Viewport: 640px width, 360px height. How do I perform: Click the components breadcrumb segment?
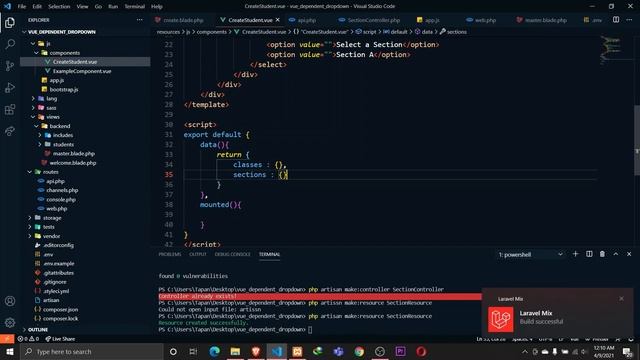click(212, 32)
